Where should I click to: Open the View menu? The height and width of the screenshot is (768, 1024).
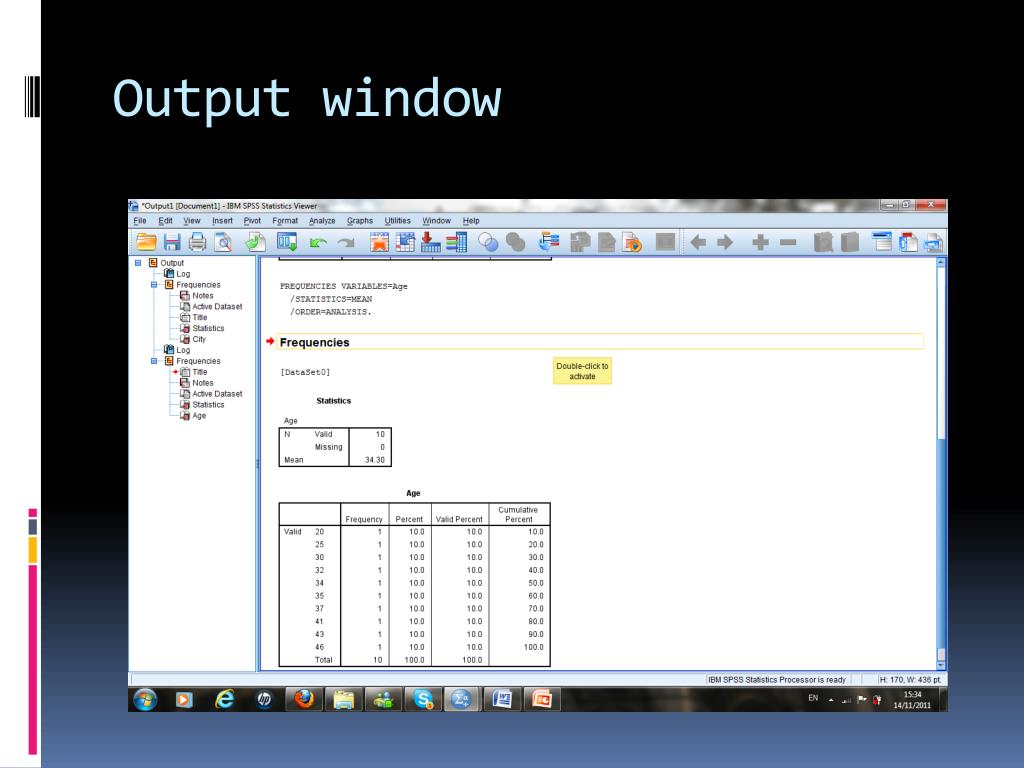pos(191,221)
